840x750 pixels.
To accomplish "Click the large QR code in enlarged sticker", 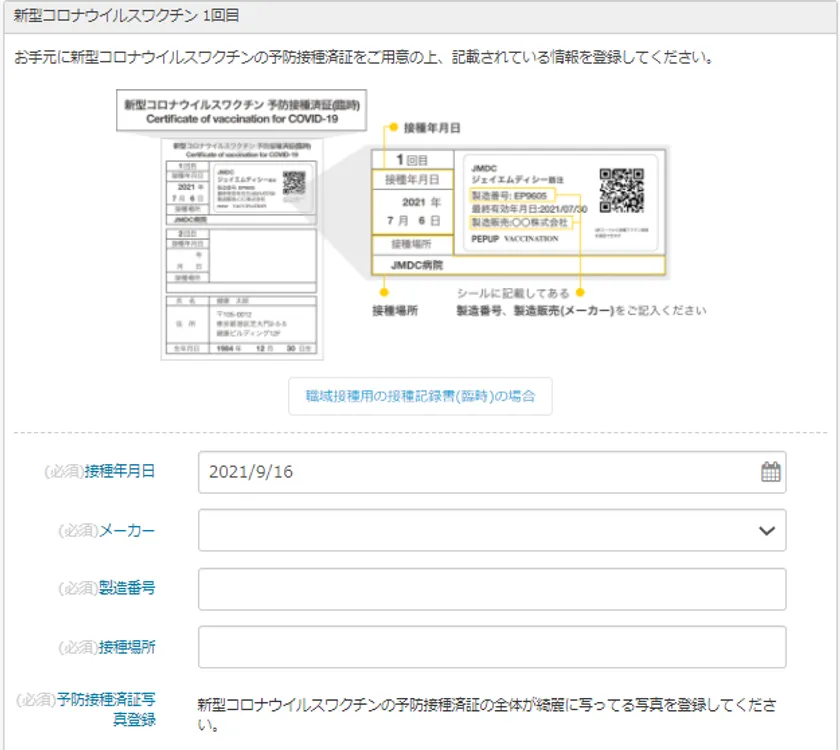I will click(621, 191).
